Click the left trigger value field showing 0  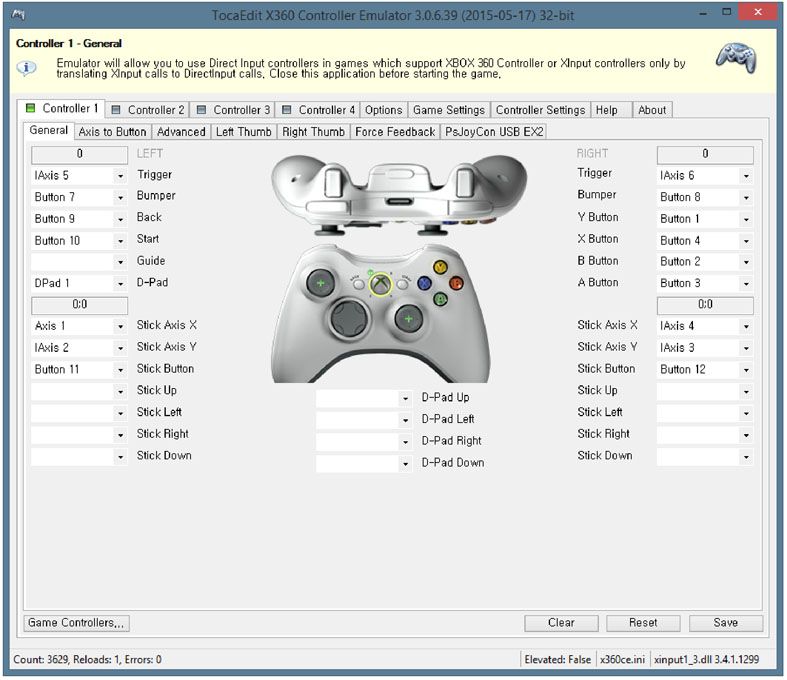point(79,155)
